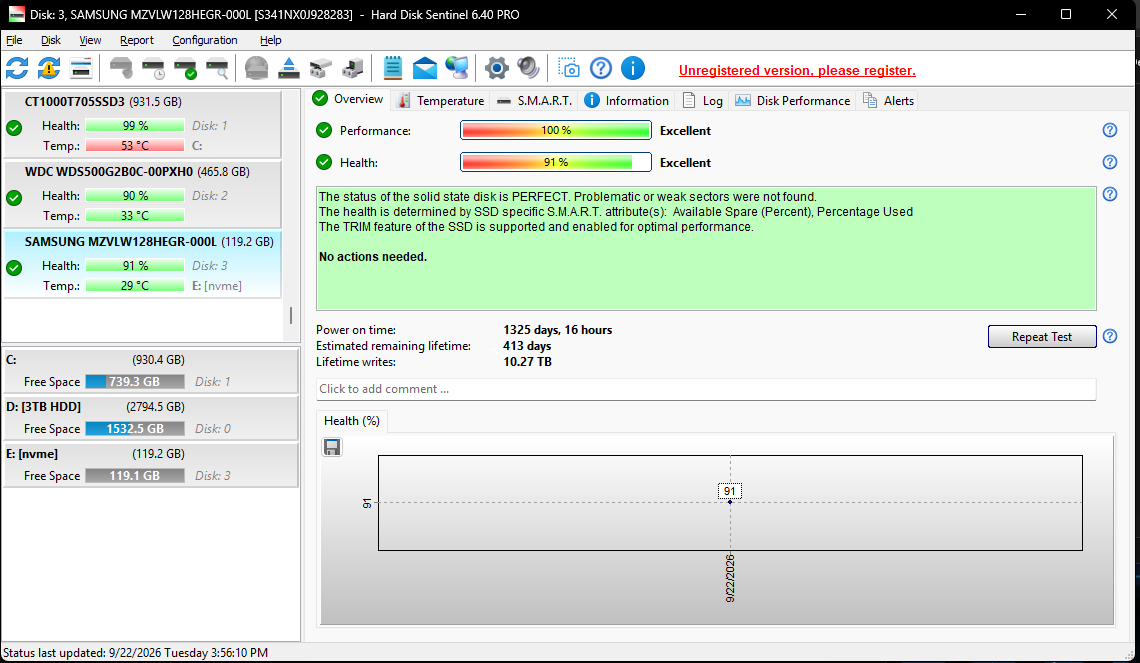Open the Report menu
The width and height of the screenshot is (1140, 663).
point(137,40)
